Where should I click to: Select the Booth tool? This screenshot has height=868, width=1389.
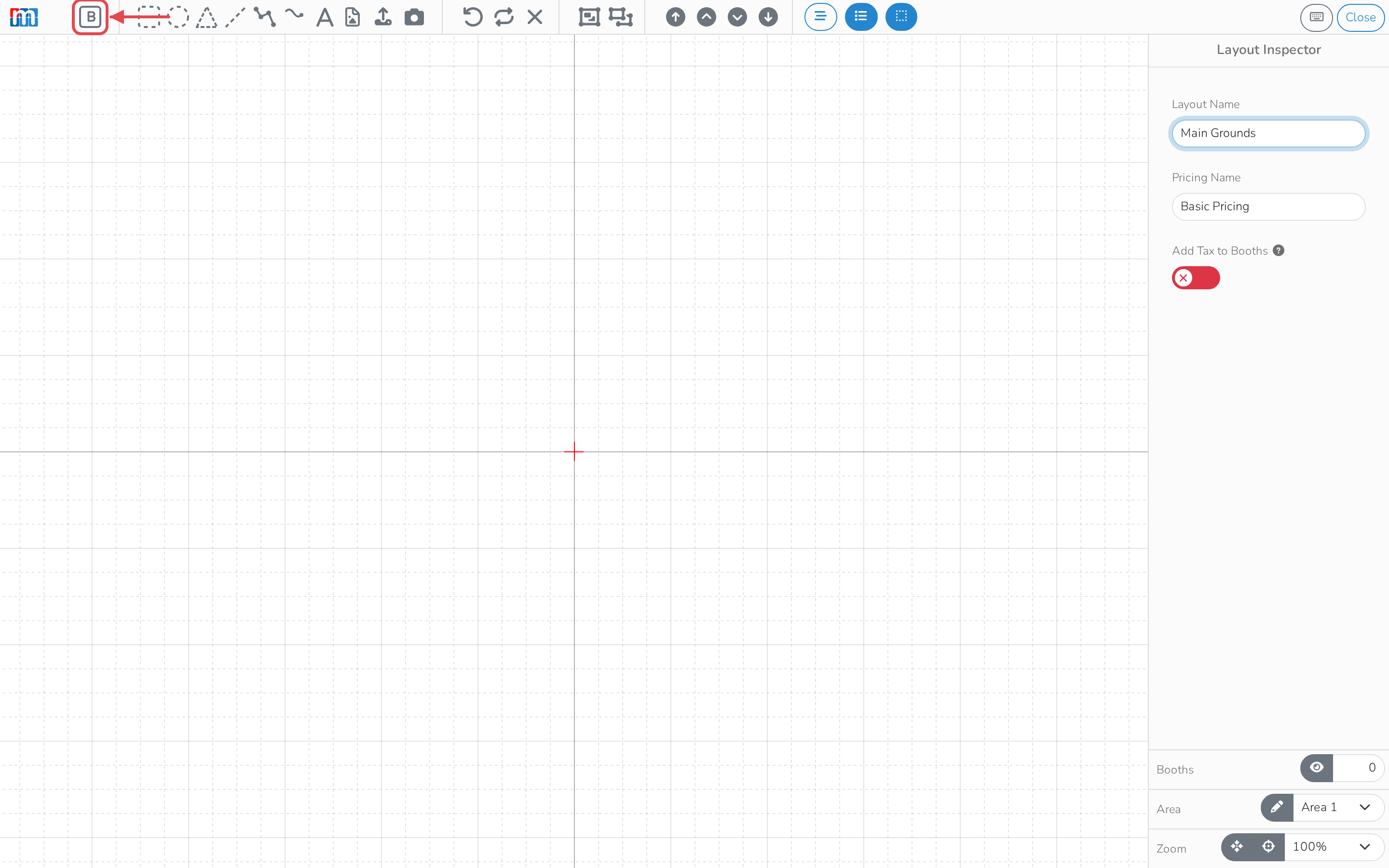tap(90, 17)
